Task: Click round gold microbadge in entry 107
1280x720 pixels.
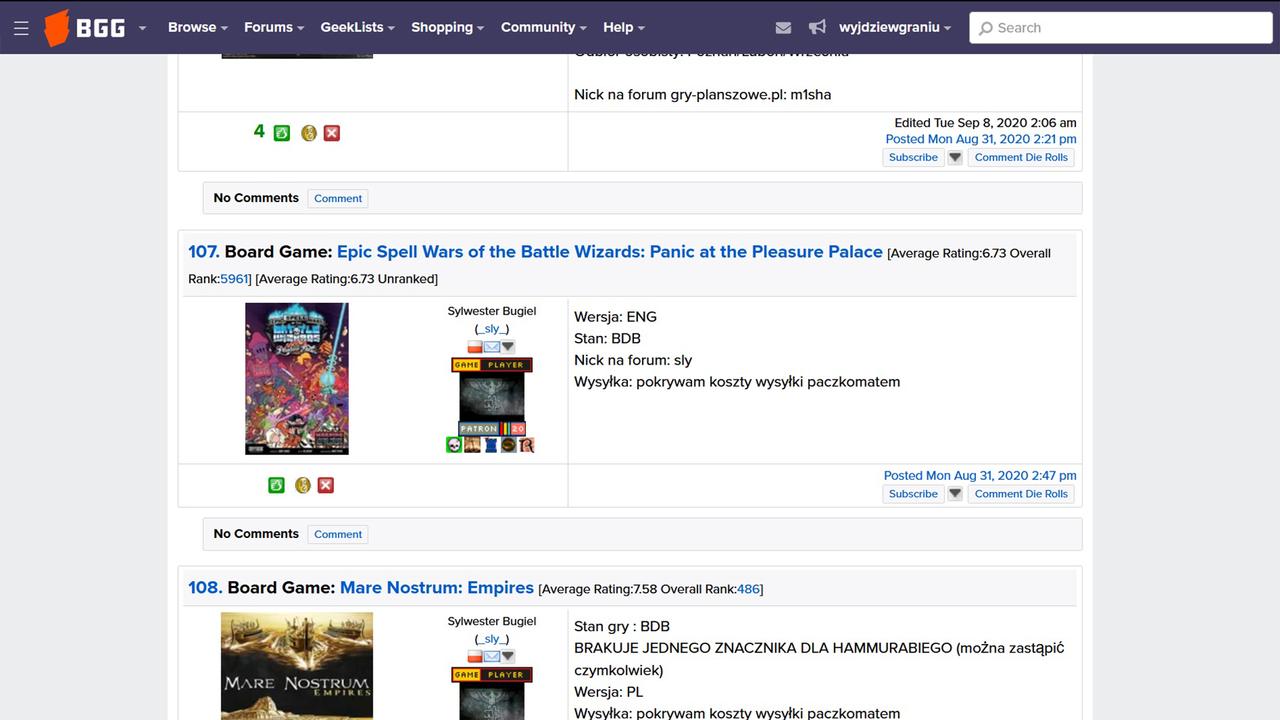Action: pyautogui.click(x=509, y=445)
